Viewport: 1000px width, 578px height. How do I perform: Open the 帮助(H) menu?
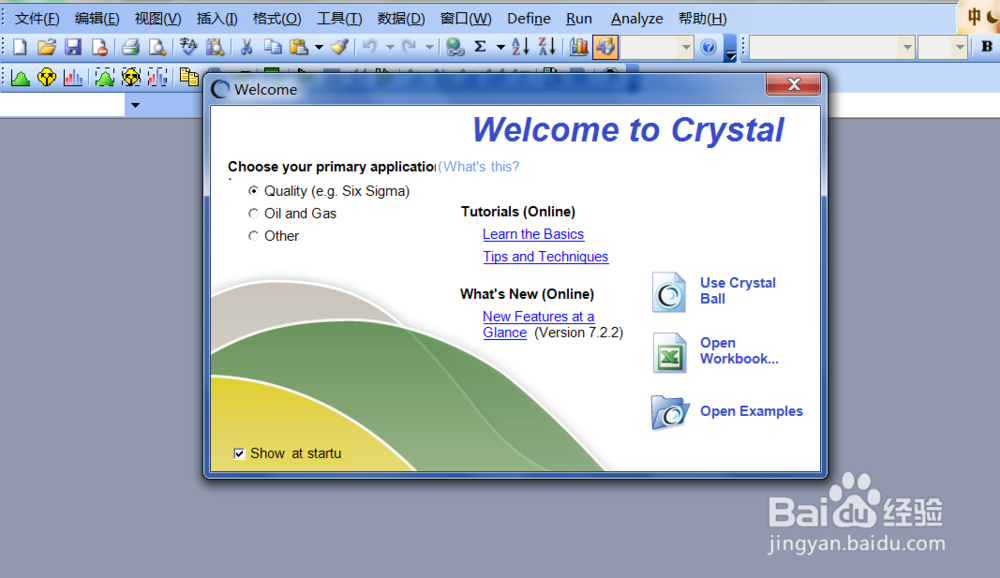coord(702,19)
